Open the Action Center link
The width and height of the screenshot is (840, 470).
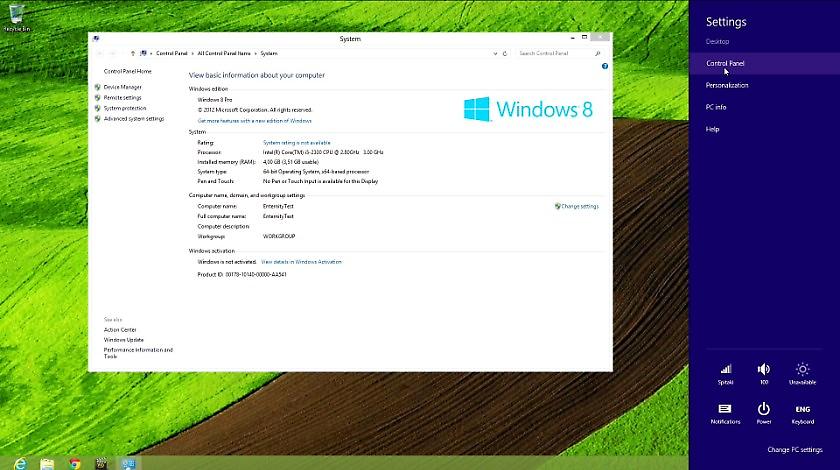(120, 330)
